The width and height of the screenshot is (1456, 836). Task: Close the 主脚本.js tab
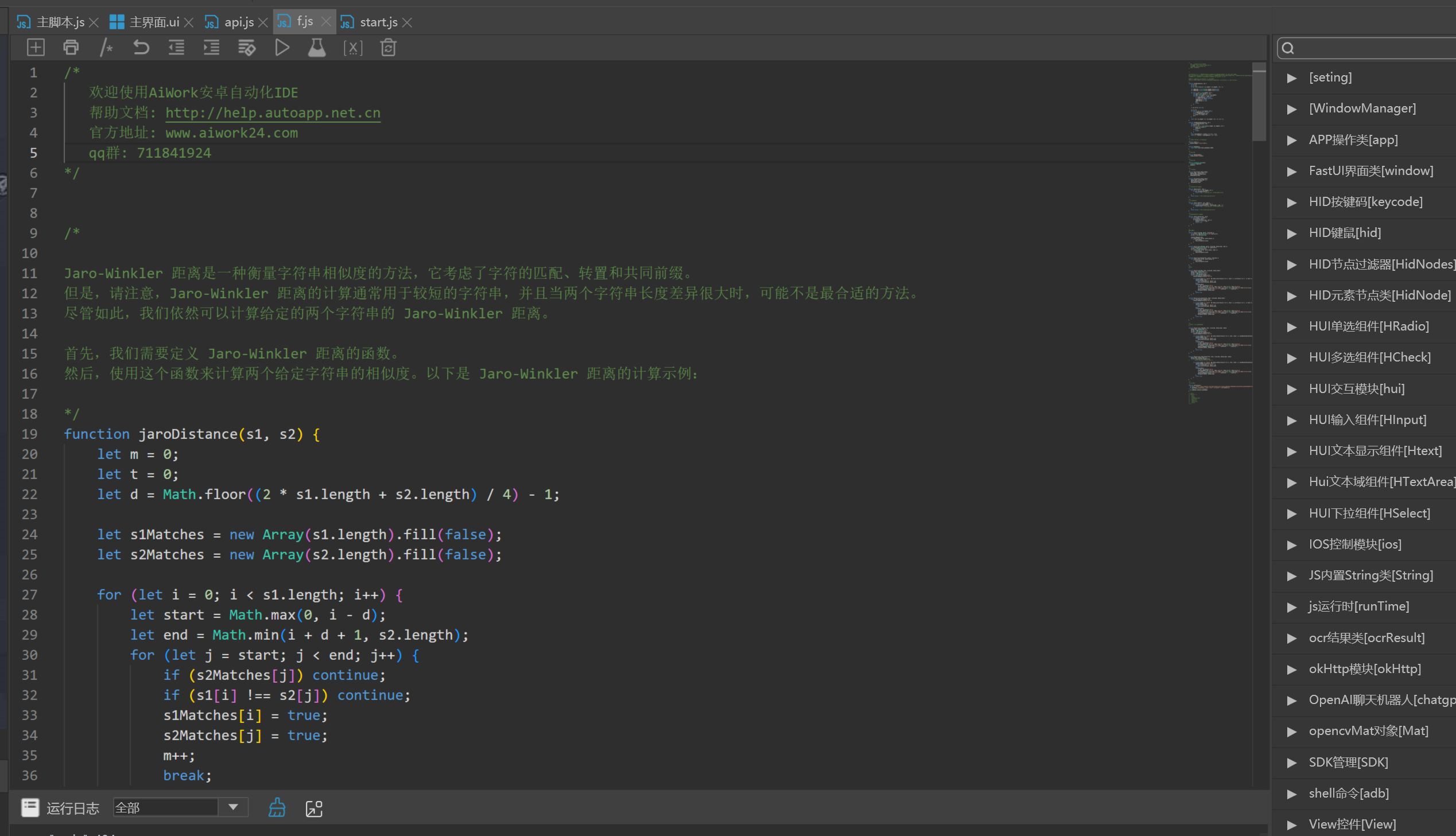click(94, 22)
